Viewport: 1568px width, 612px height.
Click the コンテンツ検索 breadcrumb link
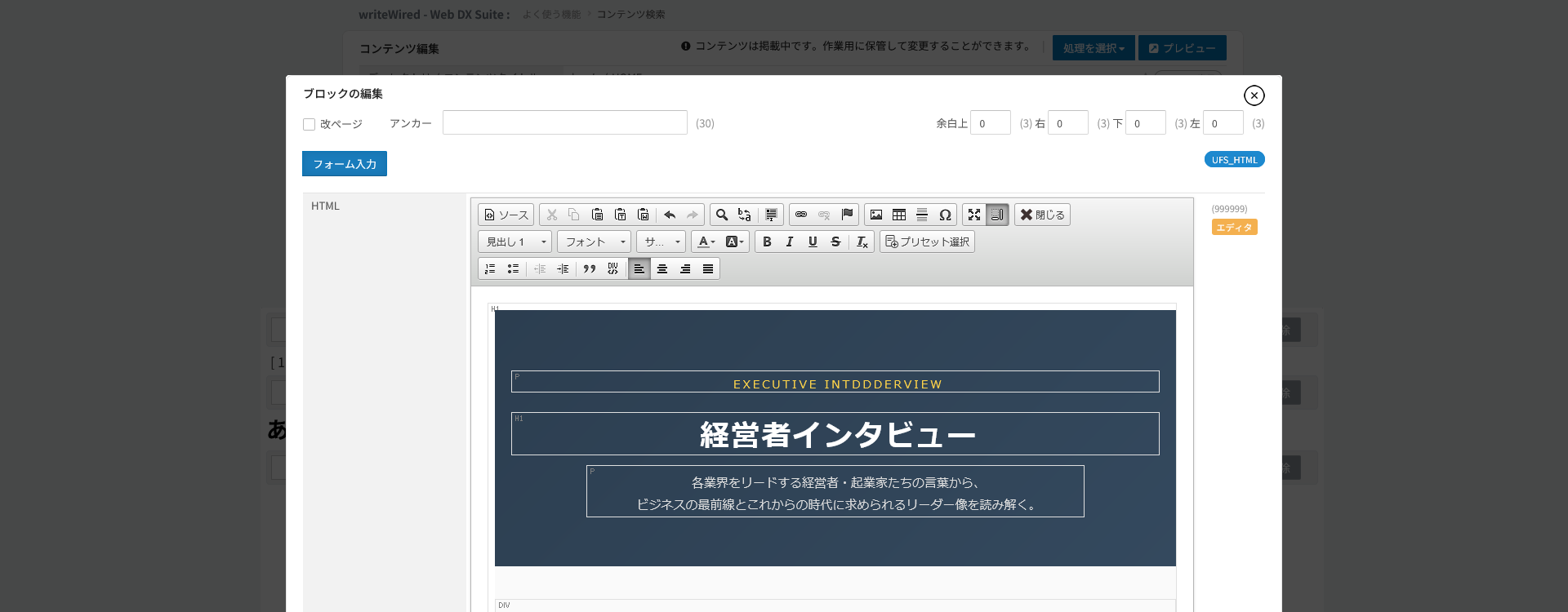[630, 15]
